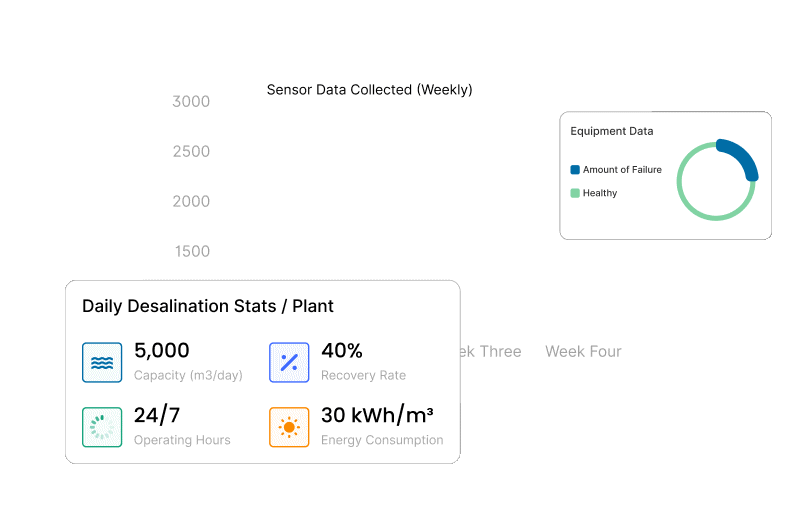Click the 40% recovery rate value
Image resolution: width=807 pixels, height=512 pixels.
point(342,351)
